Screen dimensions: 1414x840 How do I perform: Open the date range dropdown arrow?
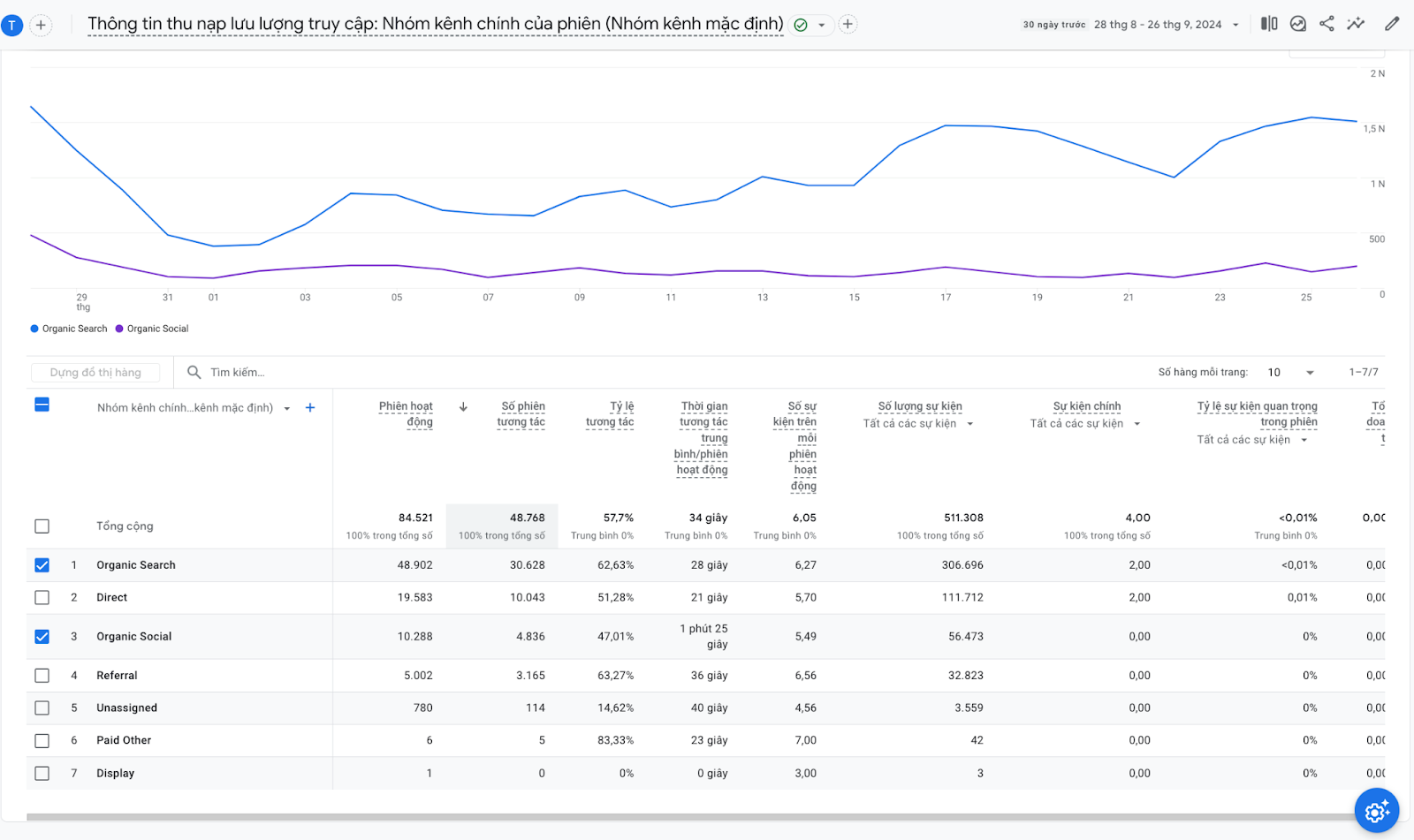1235,25
